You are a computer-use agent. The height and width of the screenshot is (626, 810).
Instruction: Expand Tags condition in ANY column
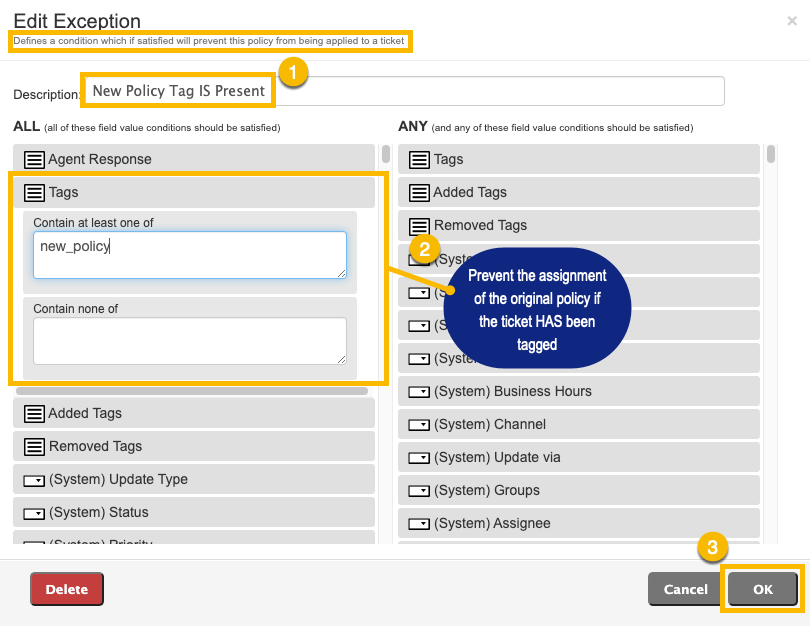click(x=579, y=159)
